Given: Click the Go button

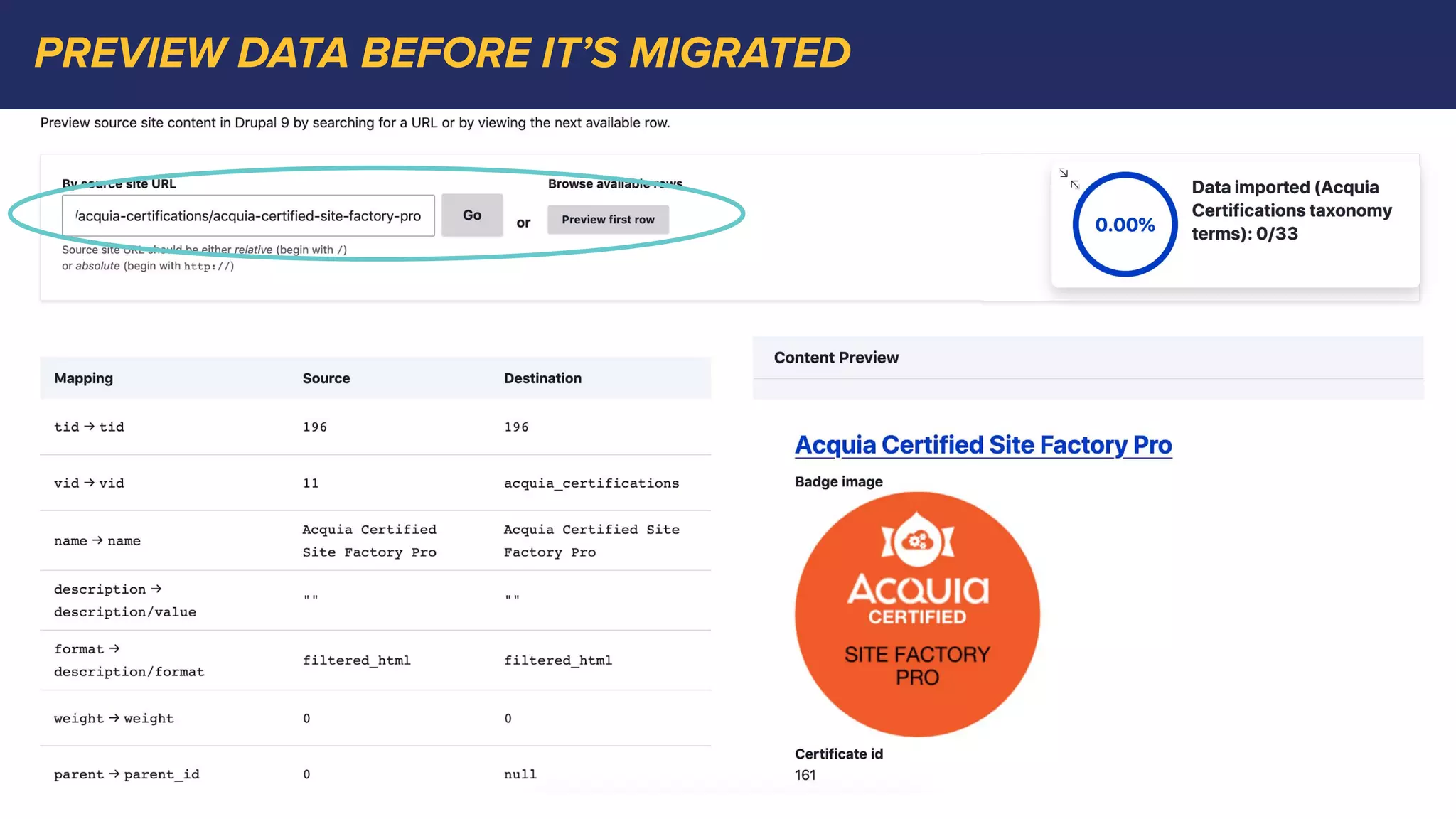Looking at the screenshot, I should tap(472, 215).
